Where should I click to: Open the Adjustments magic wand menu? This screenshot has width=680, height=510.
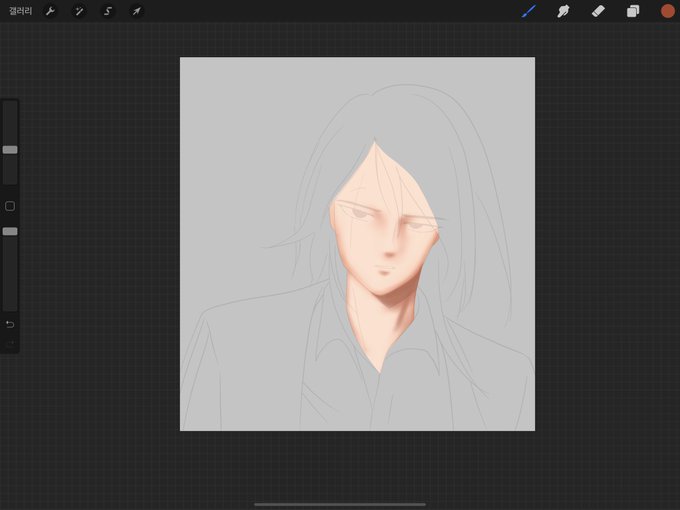tap(79, 11)
